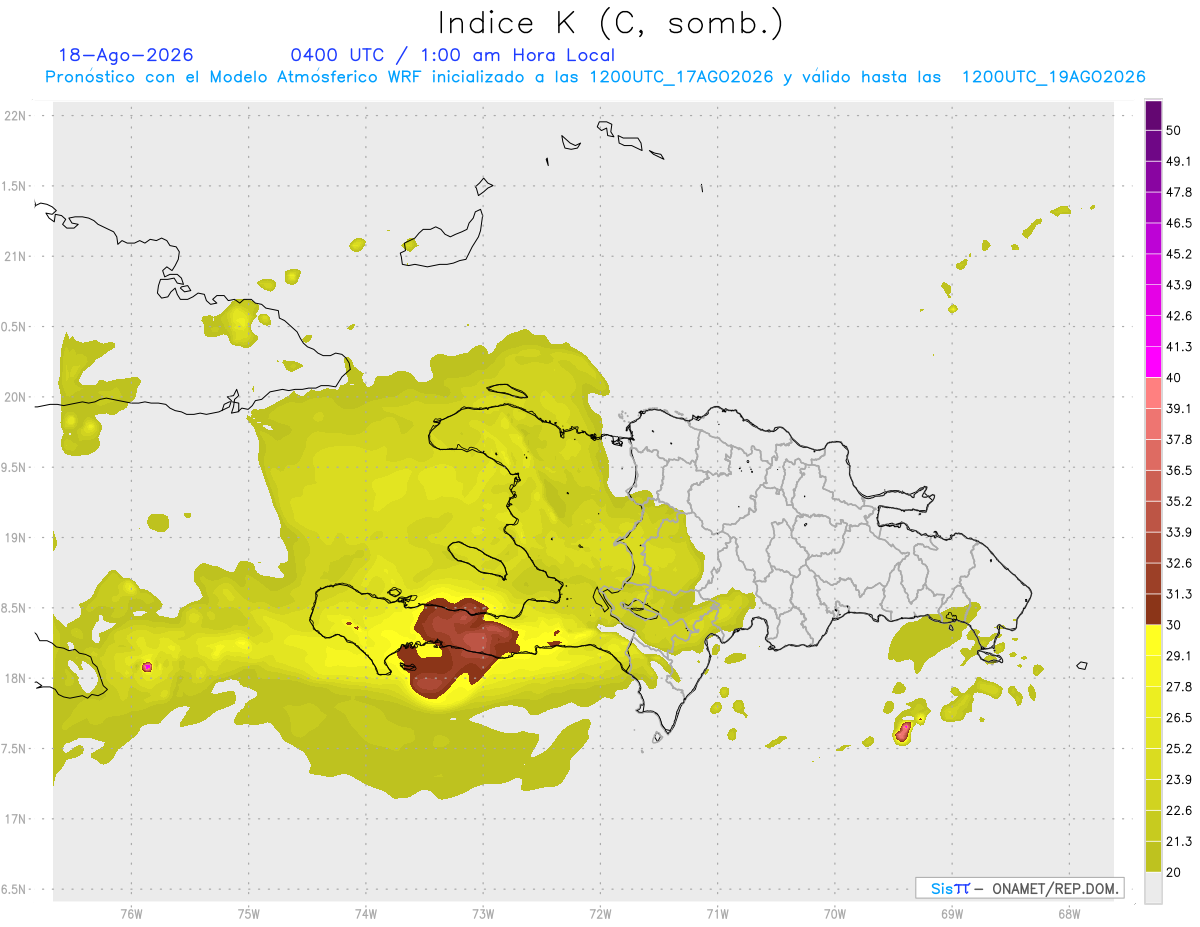This screenshot has height=927, width=1200.
Task: Click the longitude axis label "68W"
Action: point(1069,914)
